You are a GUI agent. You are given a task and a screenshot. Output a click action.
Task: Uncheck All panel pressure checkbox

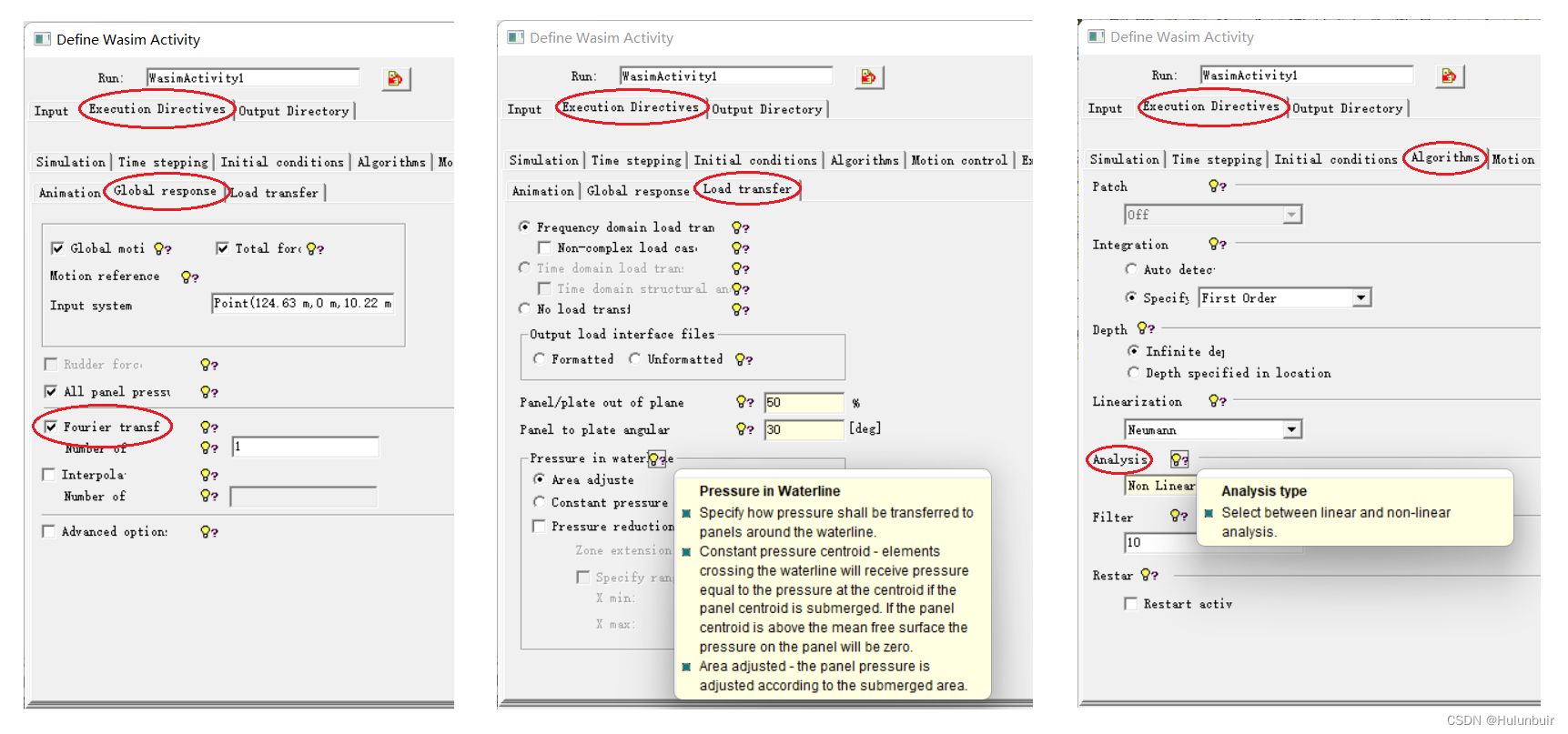51,392
